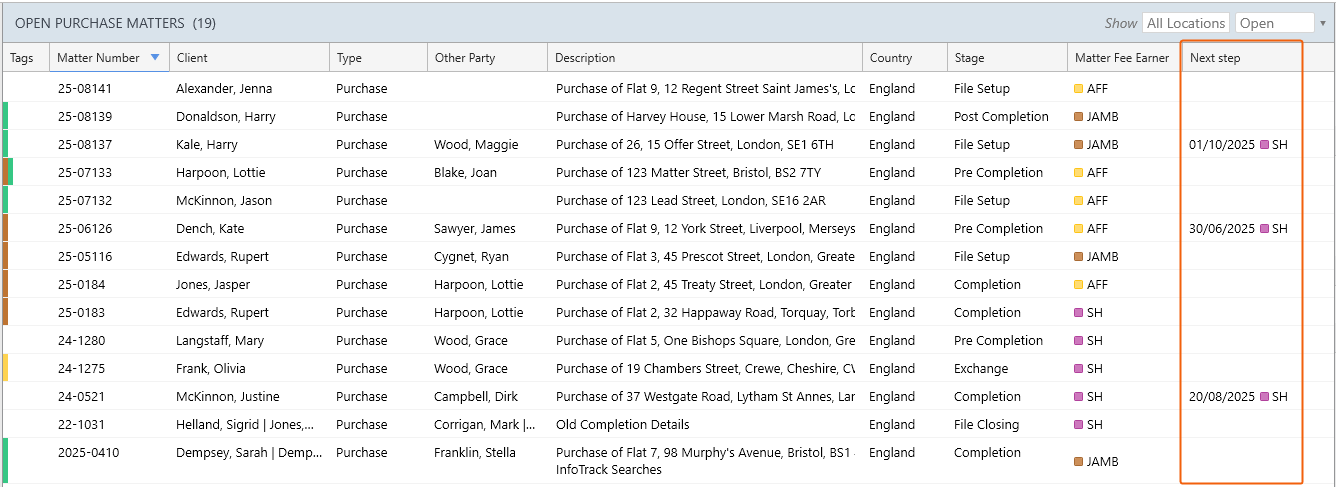Click the sort arrow in Matter Number header
Image resolution: width=1336 pixels, height=487 pixels.
[154, 58]
